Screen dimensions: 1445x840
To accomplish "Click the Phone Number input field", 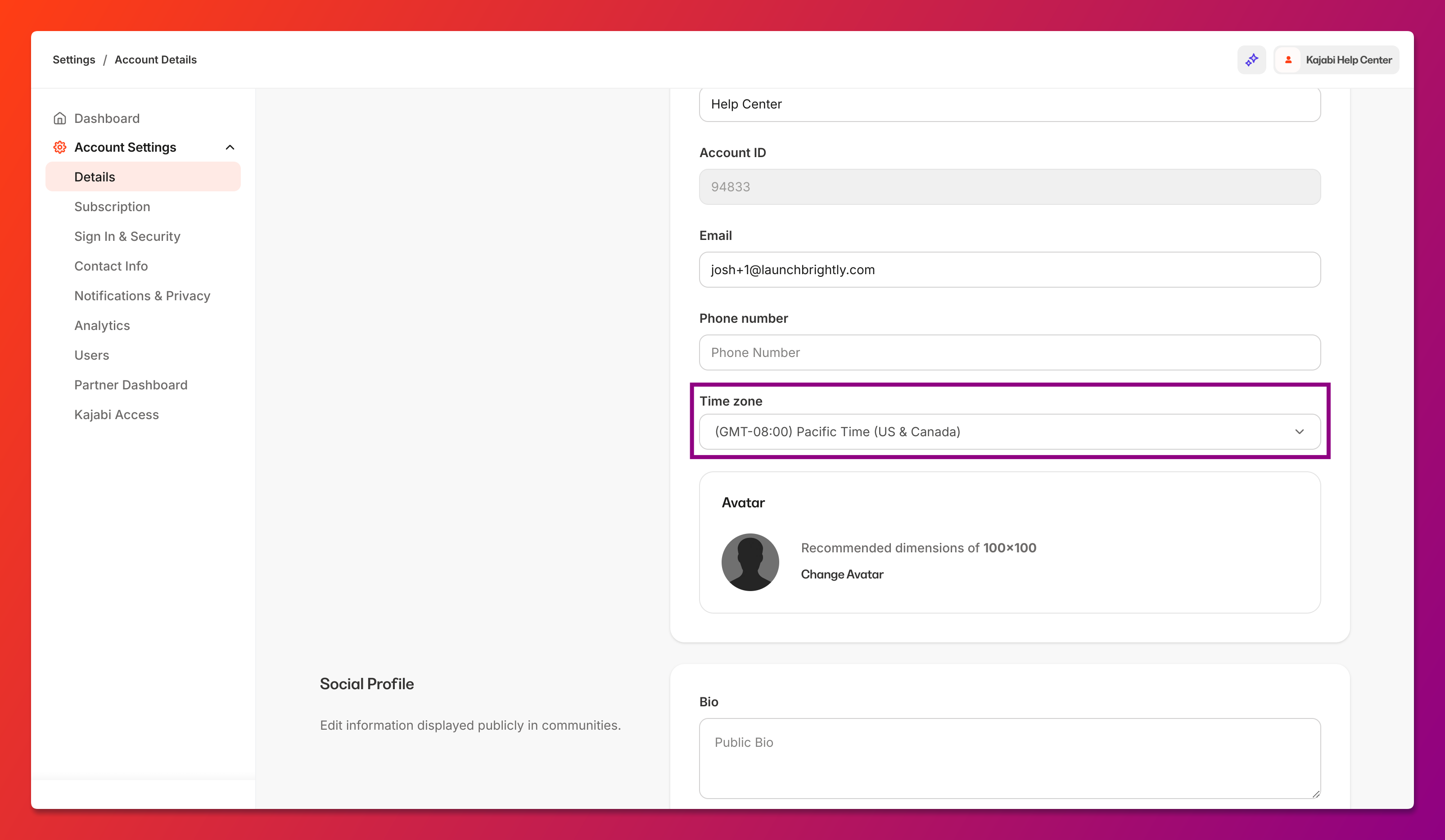I will pos(1010,352).
